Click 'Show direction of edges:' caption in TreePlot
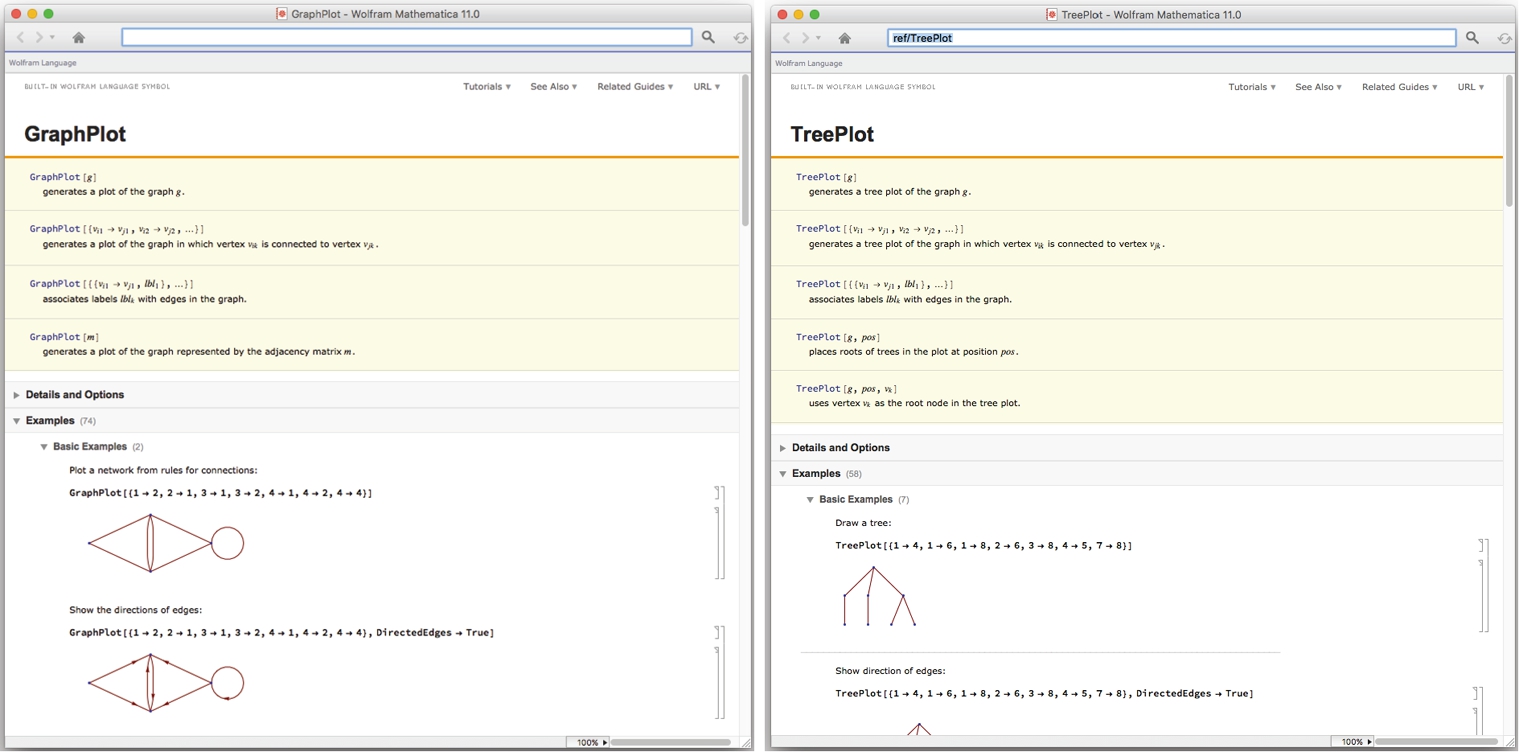 tap(890, 671)
